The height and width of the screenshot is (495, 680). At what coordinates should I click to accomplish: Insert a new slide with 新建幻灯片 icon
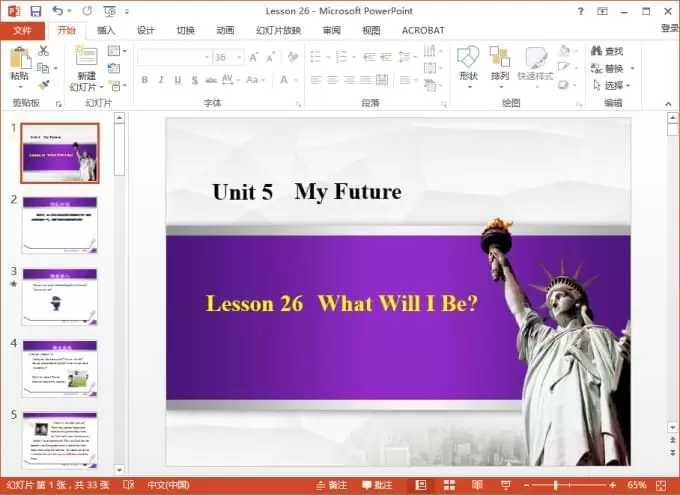coord(86,56)
